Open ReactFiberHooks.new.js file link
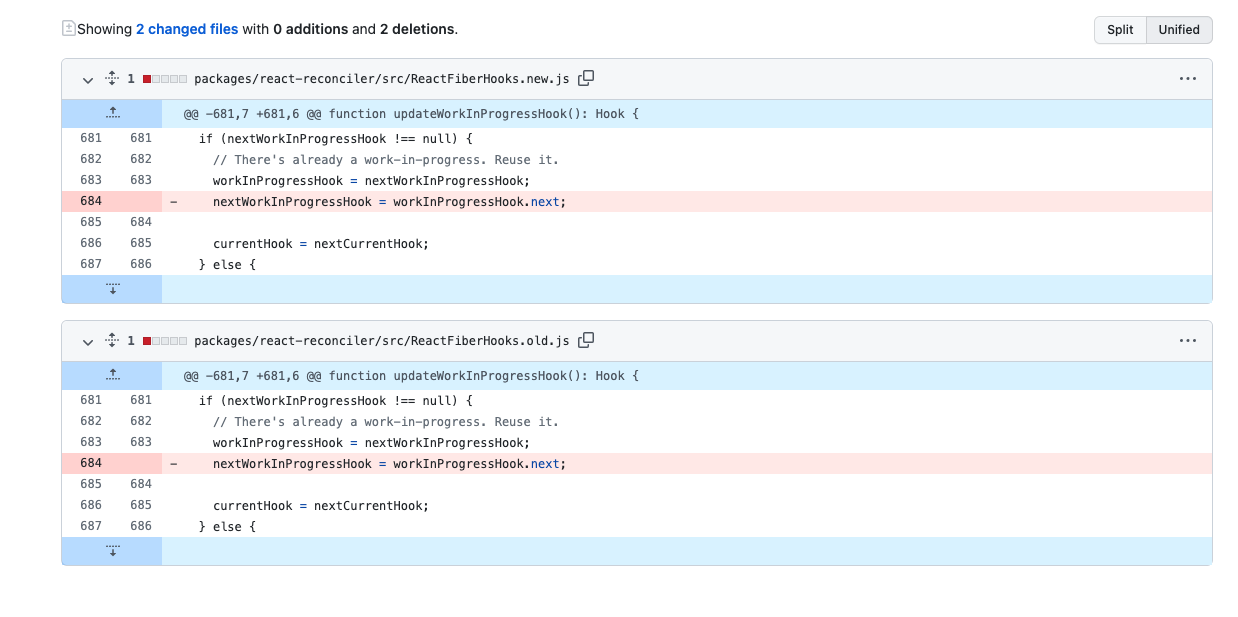 click(x=381, y=79)
